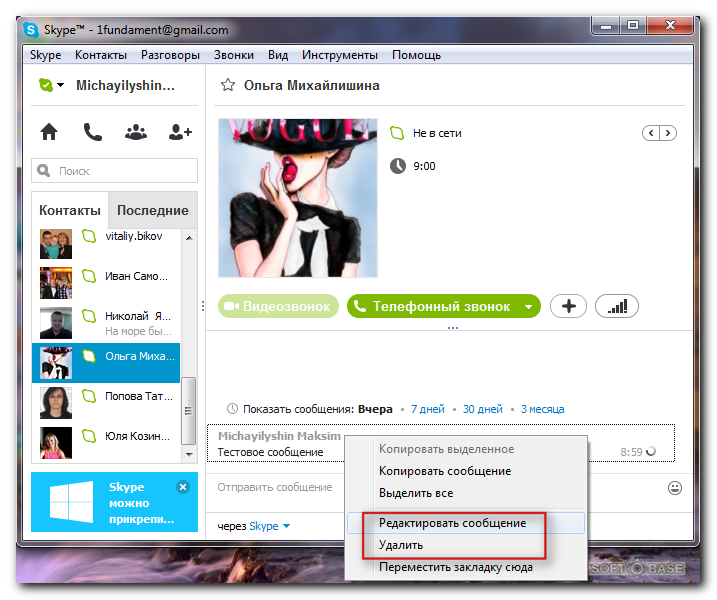
Task: Show call quality signal bars info
Action: [616, 306]
